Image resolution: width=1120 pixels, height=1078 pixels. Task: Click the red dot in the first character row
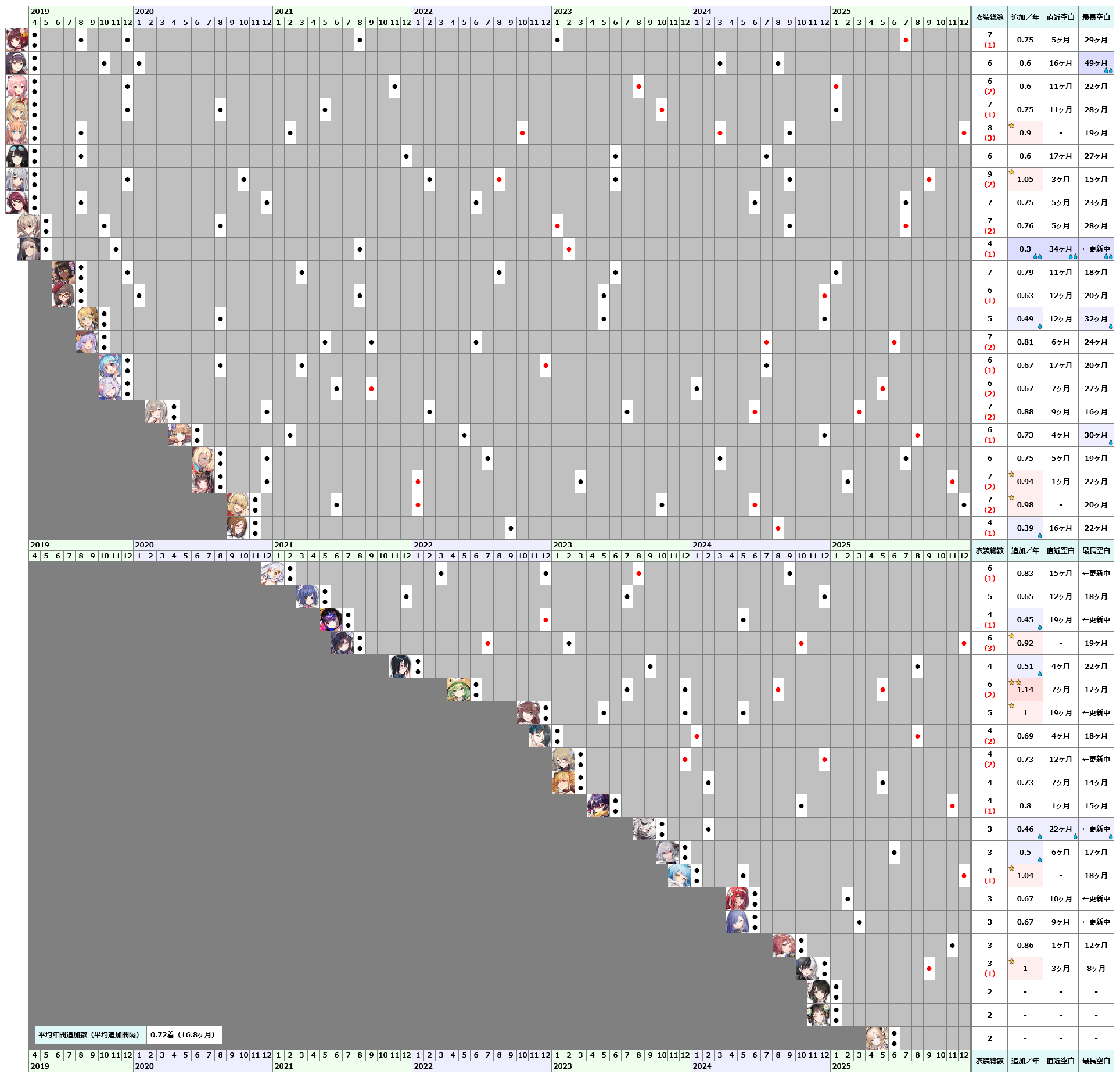point(906,40)
